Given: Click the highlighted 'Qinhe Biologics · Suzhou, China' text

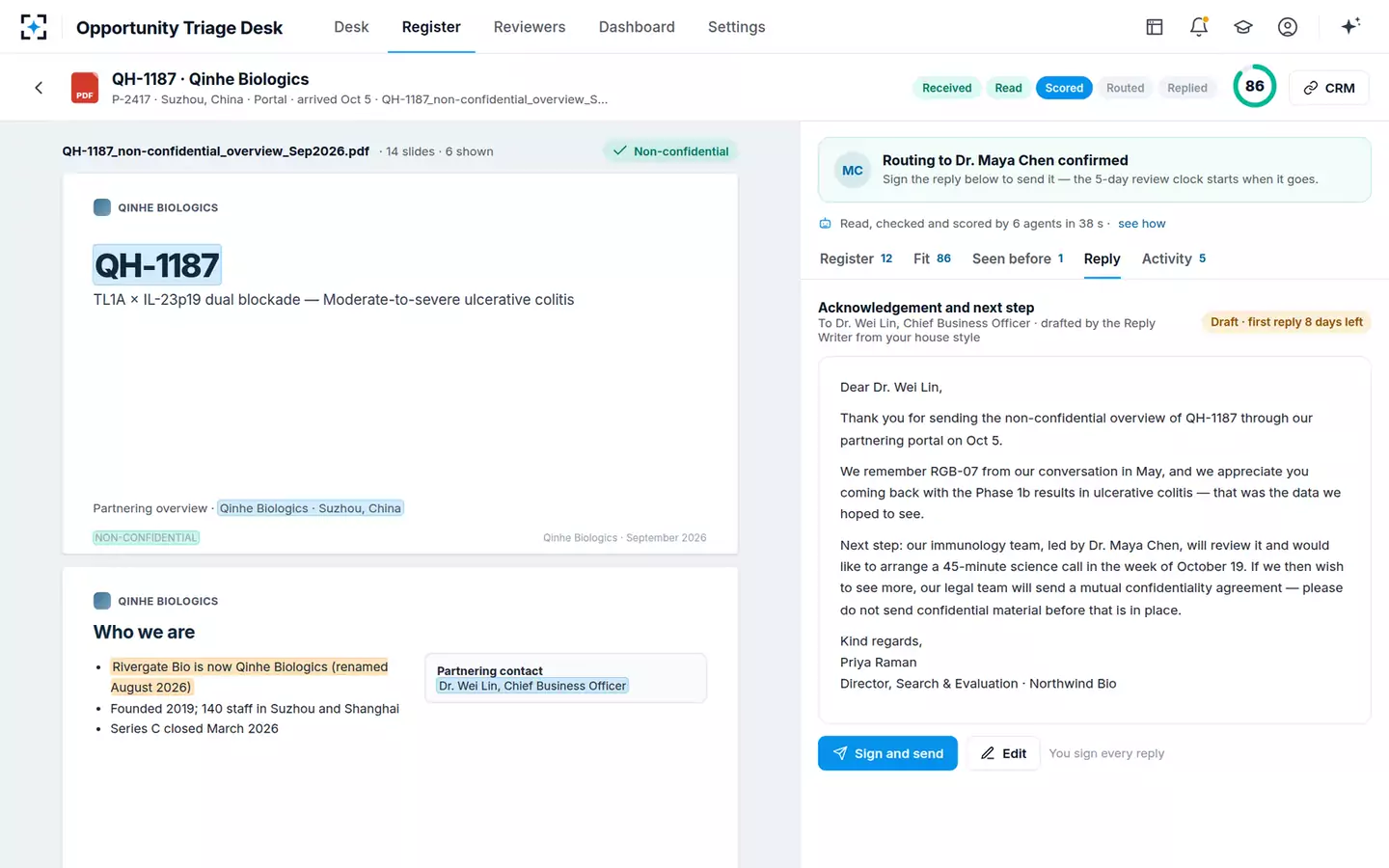Looking at the screenshot, I should click(x=311, y=508).
